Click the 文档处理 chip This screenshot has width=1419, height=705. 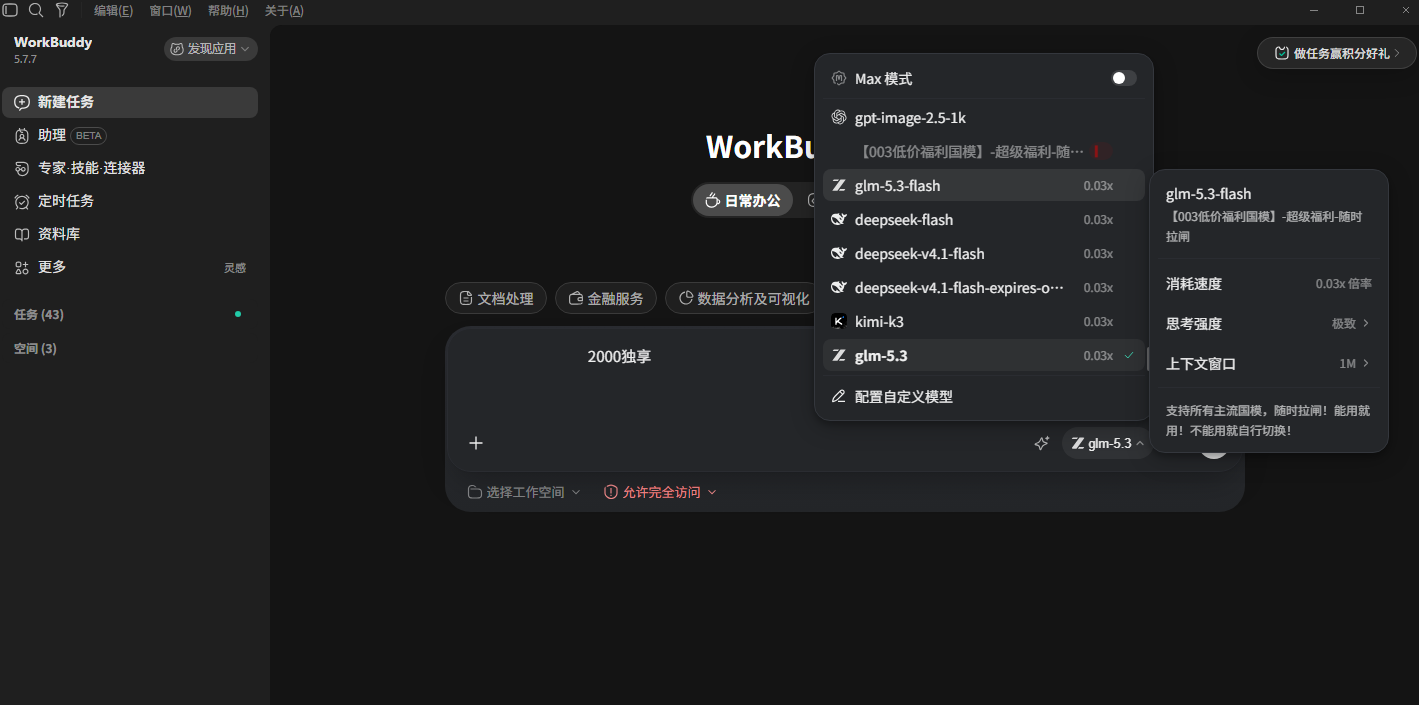click(x=496, y=298)
